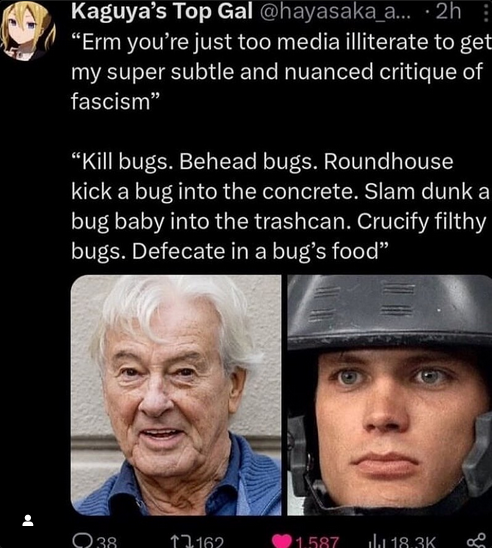View analytics via bar chart icon
Screen dimensions: 492x548
click(x=379, y=542)
